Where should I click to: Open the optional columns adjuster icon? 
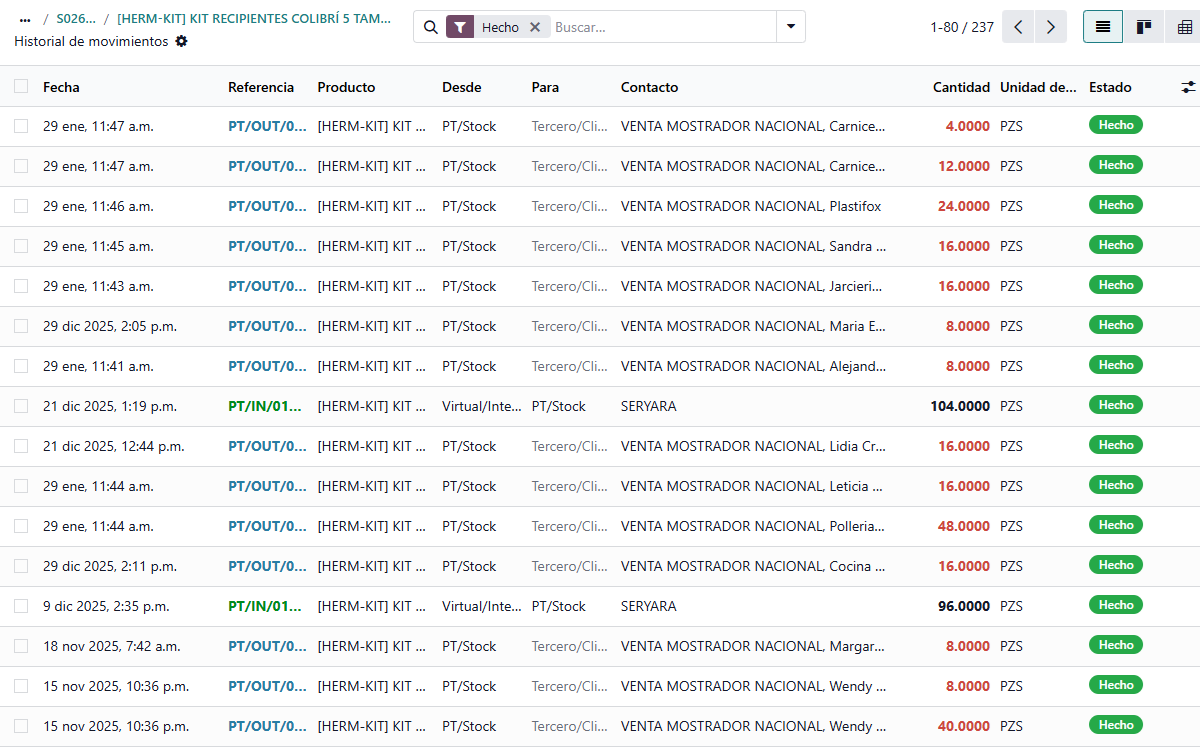click(1188, 87)
